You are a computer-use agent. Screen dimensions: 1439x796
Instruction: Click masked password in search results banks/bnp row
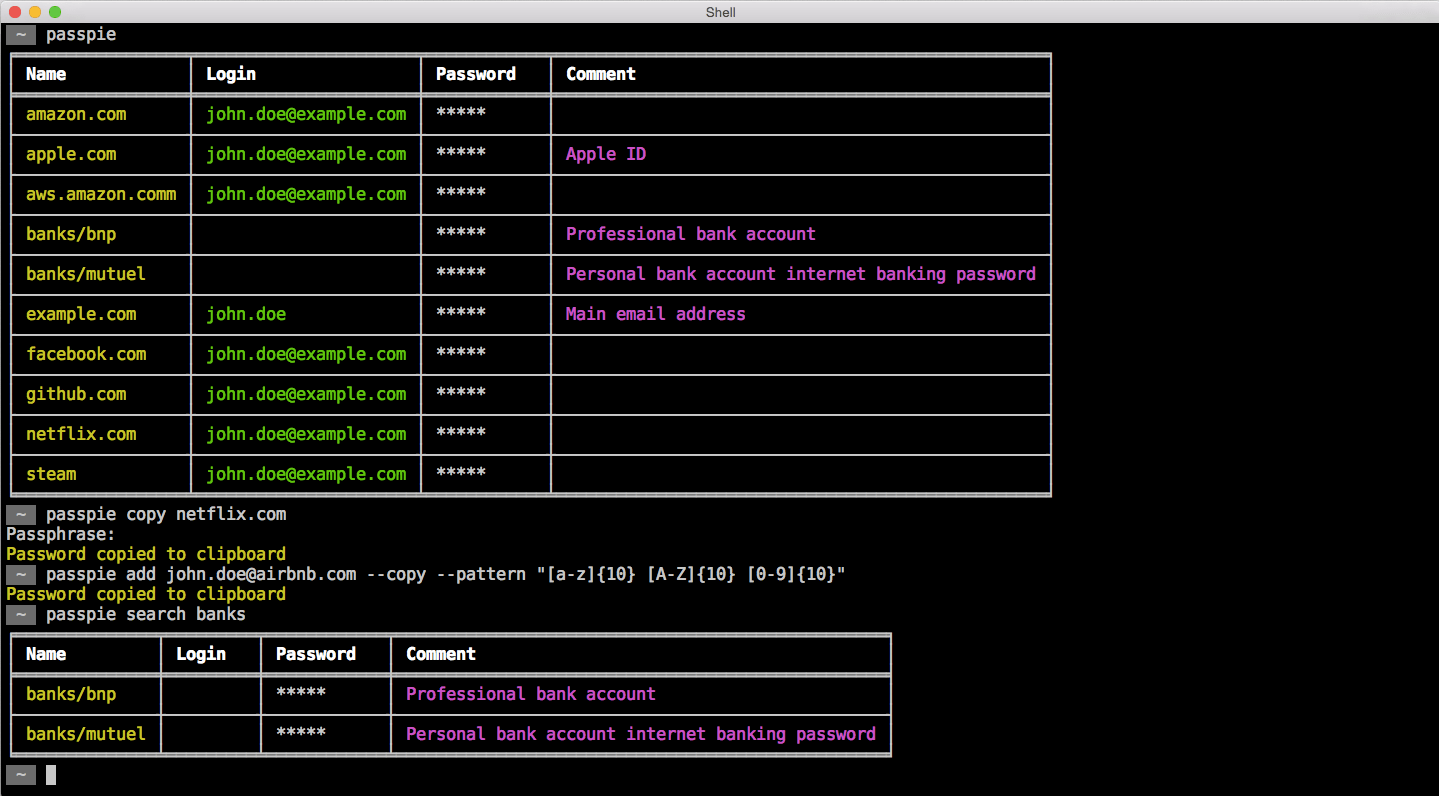(301, 693)
